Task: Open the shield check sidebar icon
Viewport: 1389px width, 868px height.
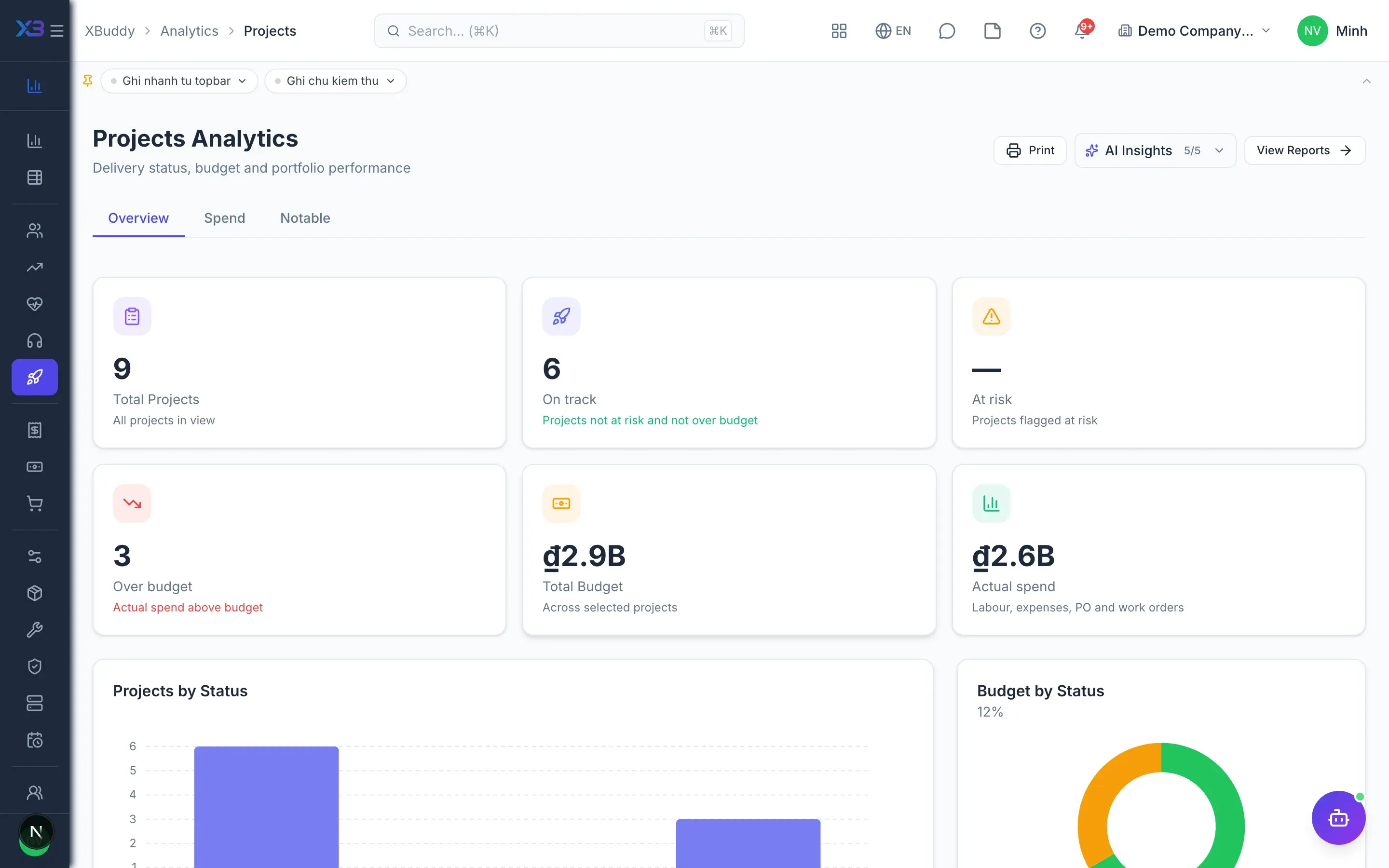Action: pyautogui.click(x=34, y=666)
